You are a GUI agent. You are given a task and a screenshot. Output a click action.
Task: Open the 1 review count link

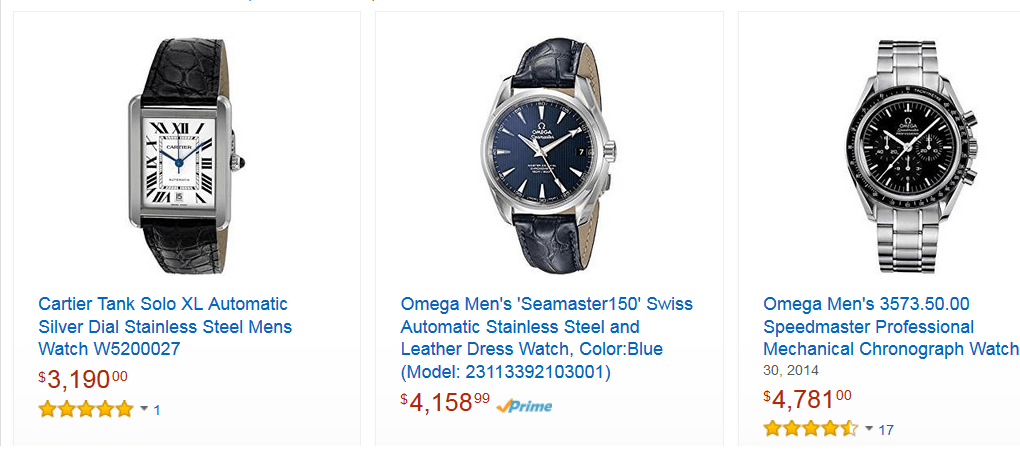[x=157, y=410]
